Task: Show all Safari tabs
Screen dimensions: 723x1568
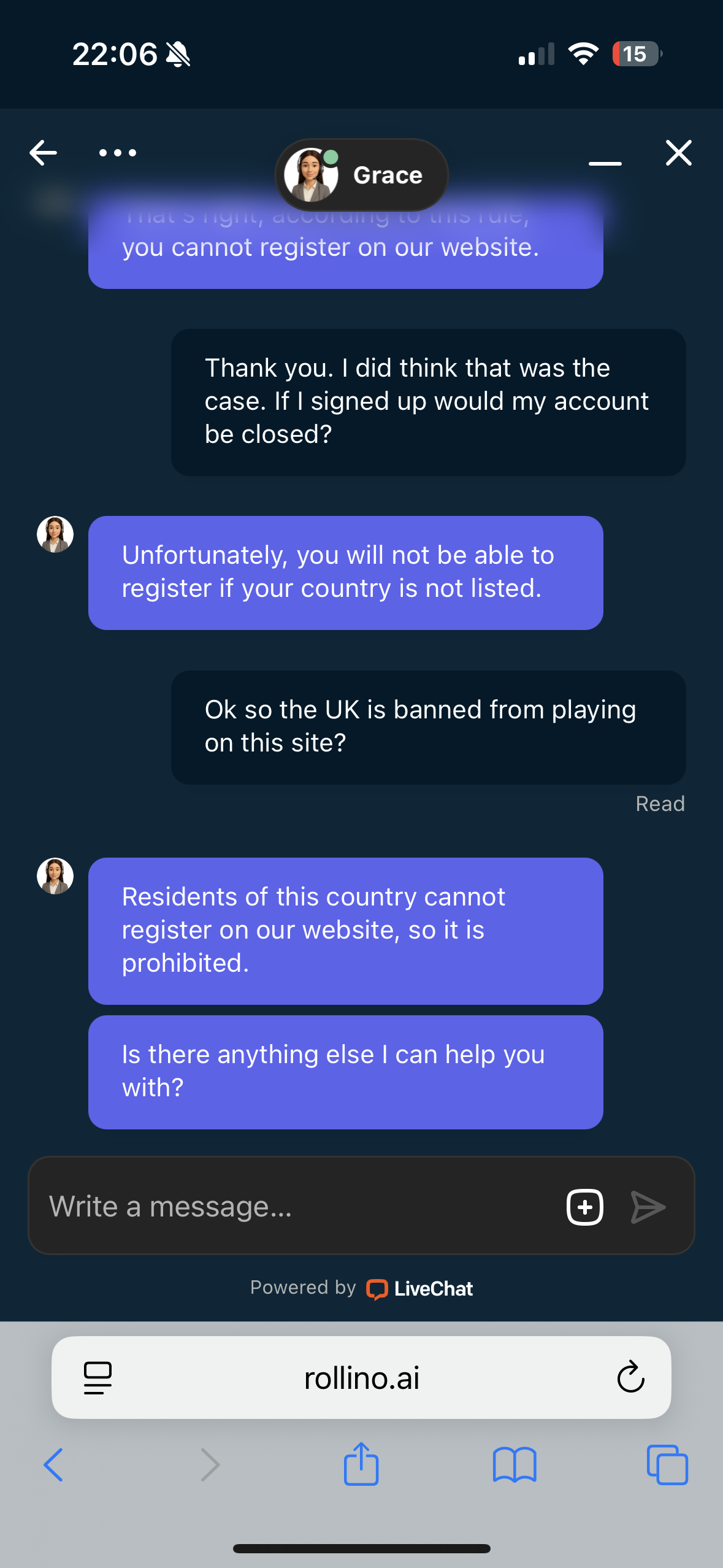Action: click(x=667, y=1465)
